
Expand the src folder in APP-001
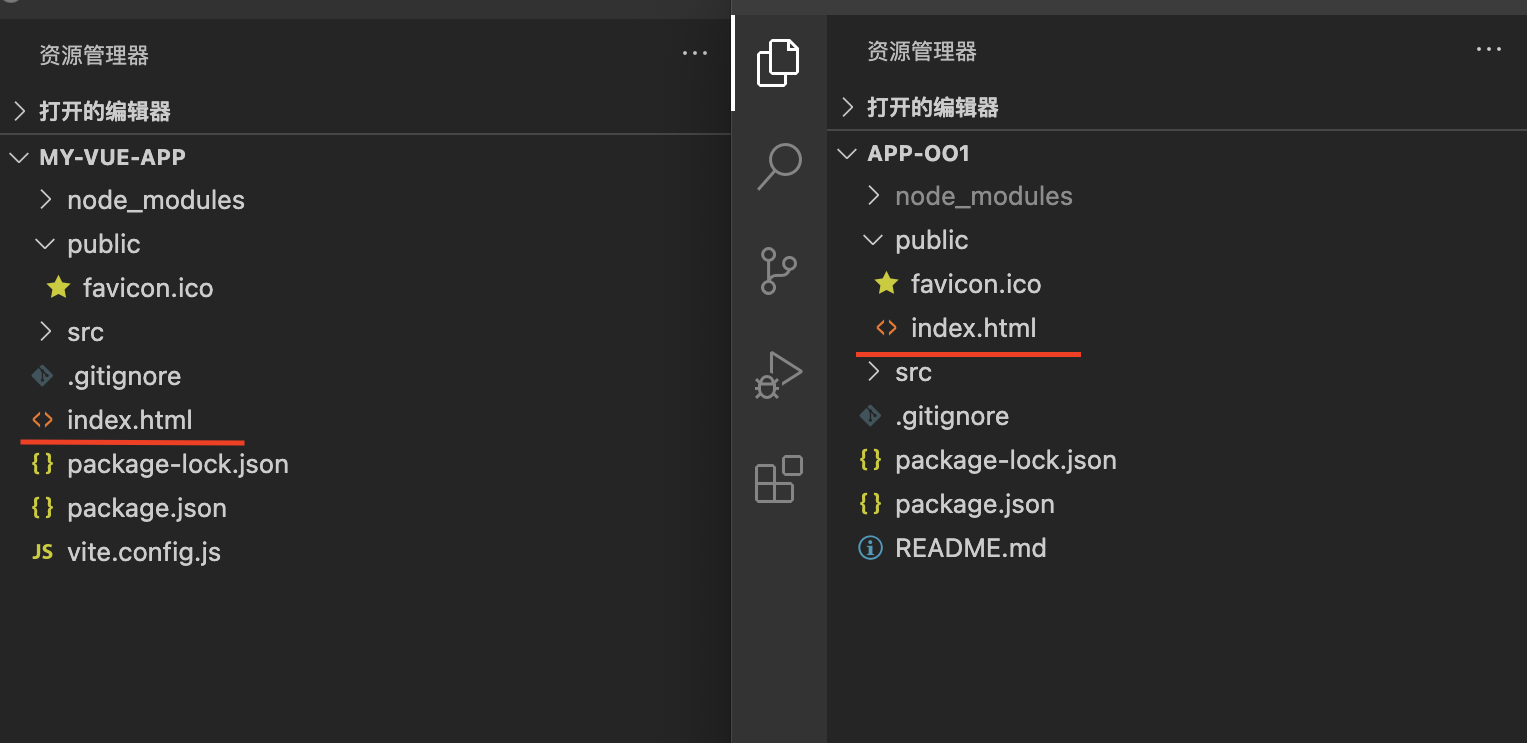pyautogui.click(x=912, y=372)
